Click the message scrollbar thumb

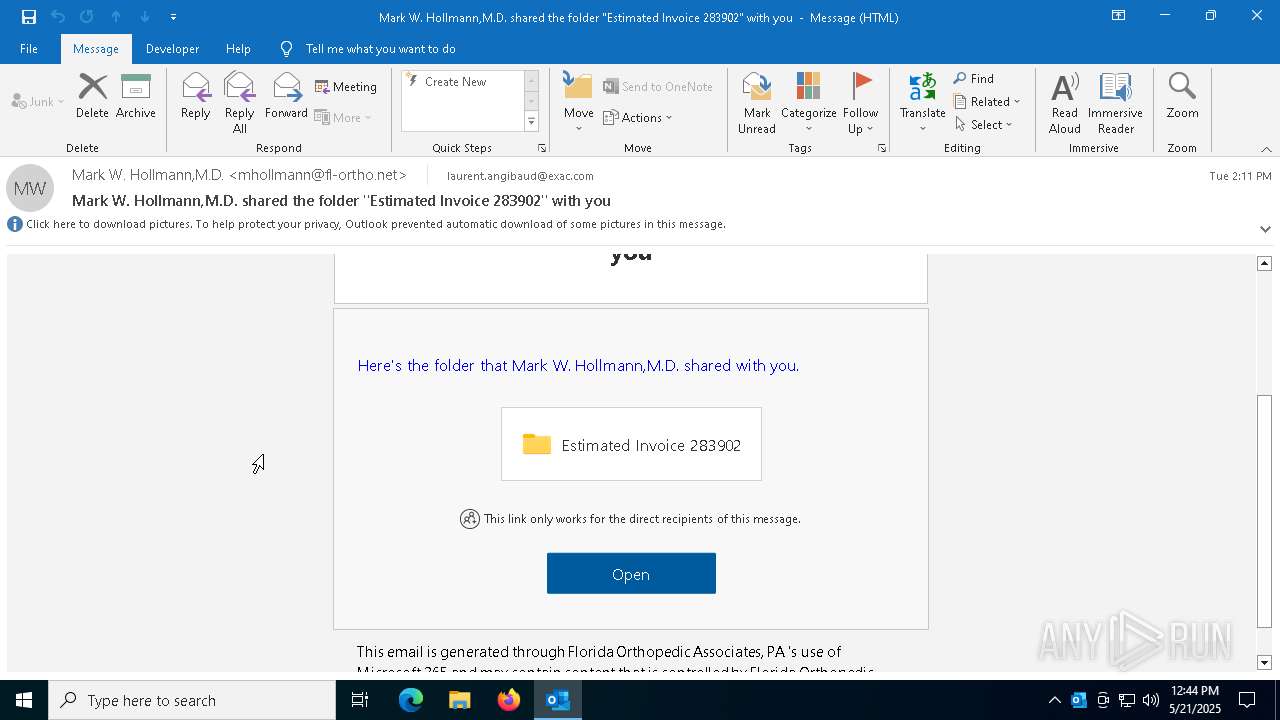coord(1264,512)
